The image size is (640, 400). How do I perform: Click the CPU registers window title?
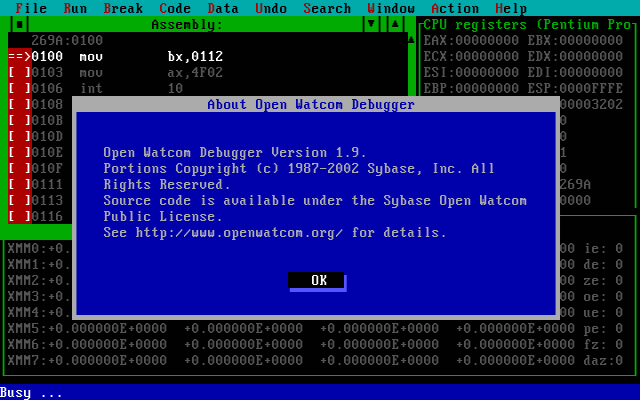(x=527, y=24)
